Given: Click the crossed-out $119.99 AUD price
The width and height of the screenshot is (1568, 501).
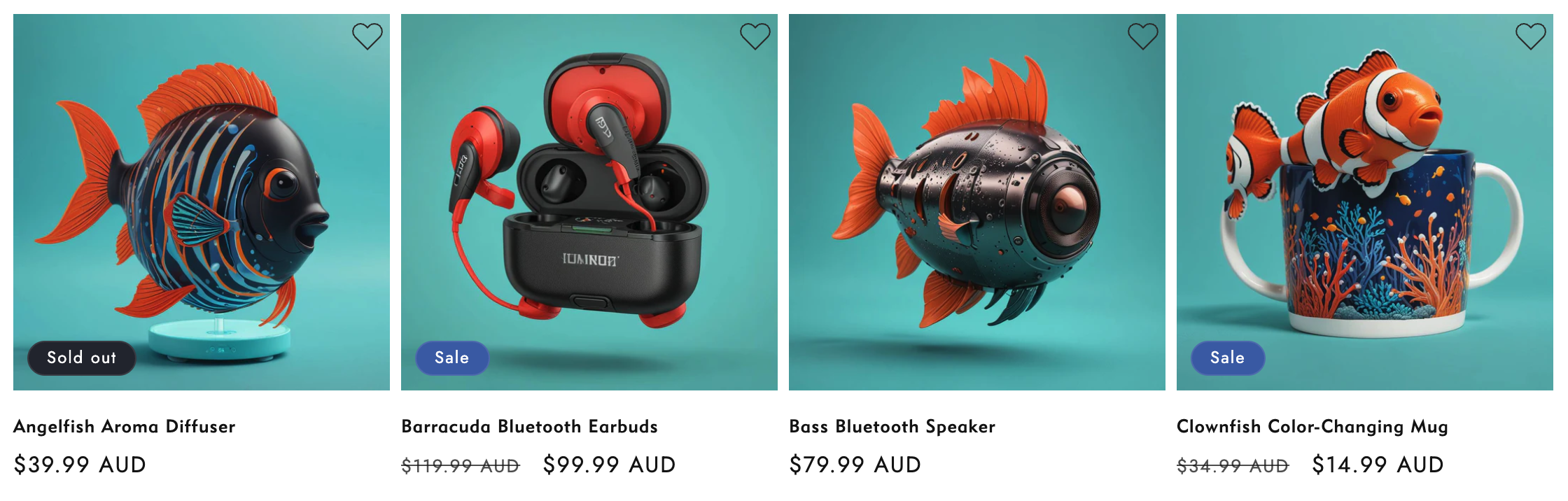Looking at the screenshot, I should coord(461,466).
